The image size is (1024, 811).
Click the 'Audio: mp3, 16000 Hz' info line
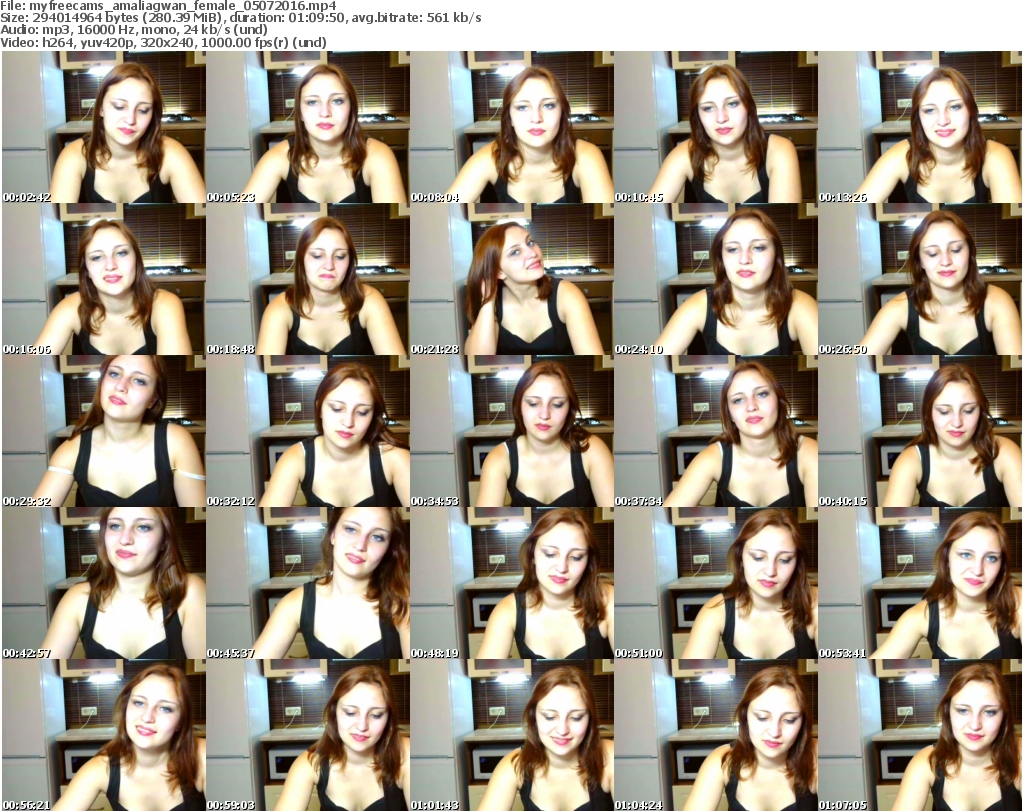(134, 30)
